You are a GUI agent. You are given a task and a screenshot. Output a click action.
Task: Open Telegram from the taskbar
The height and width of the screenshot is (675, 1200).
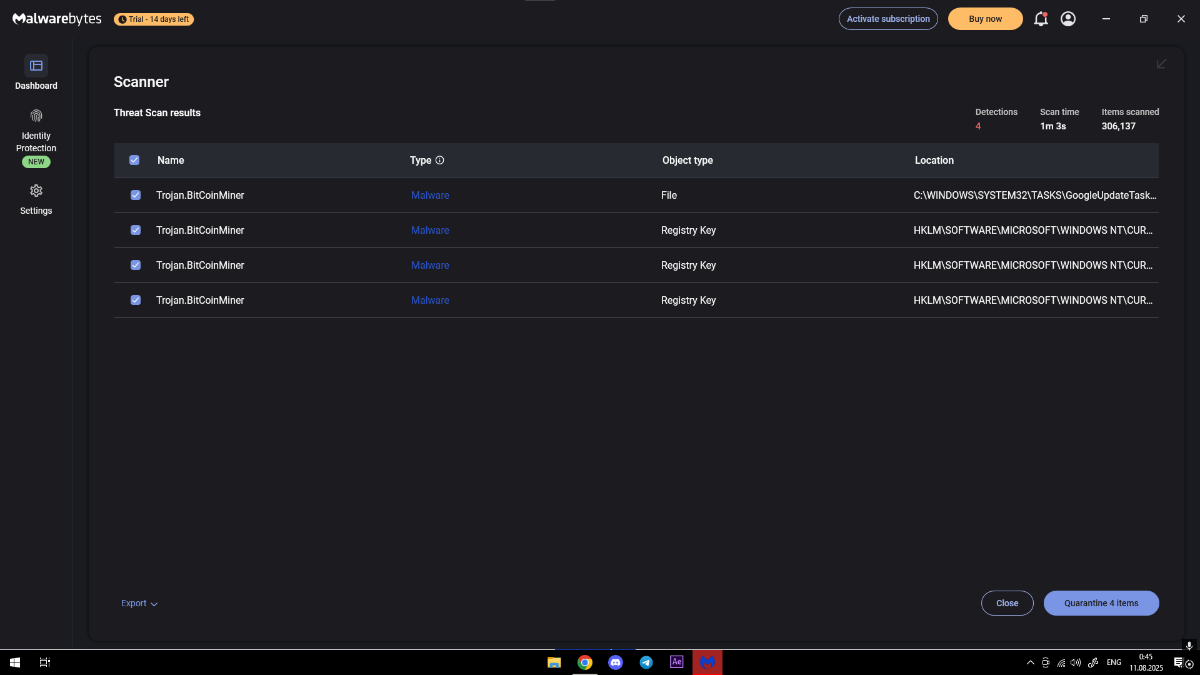(x=646, y=662)
